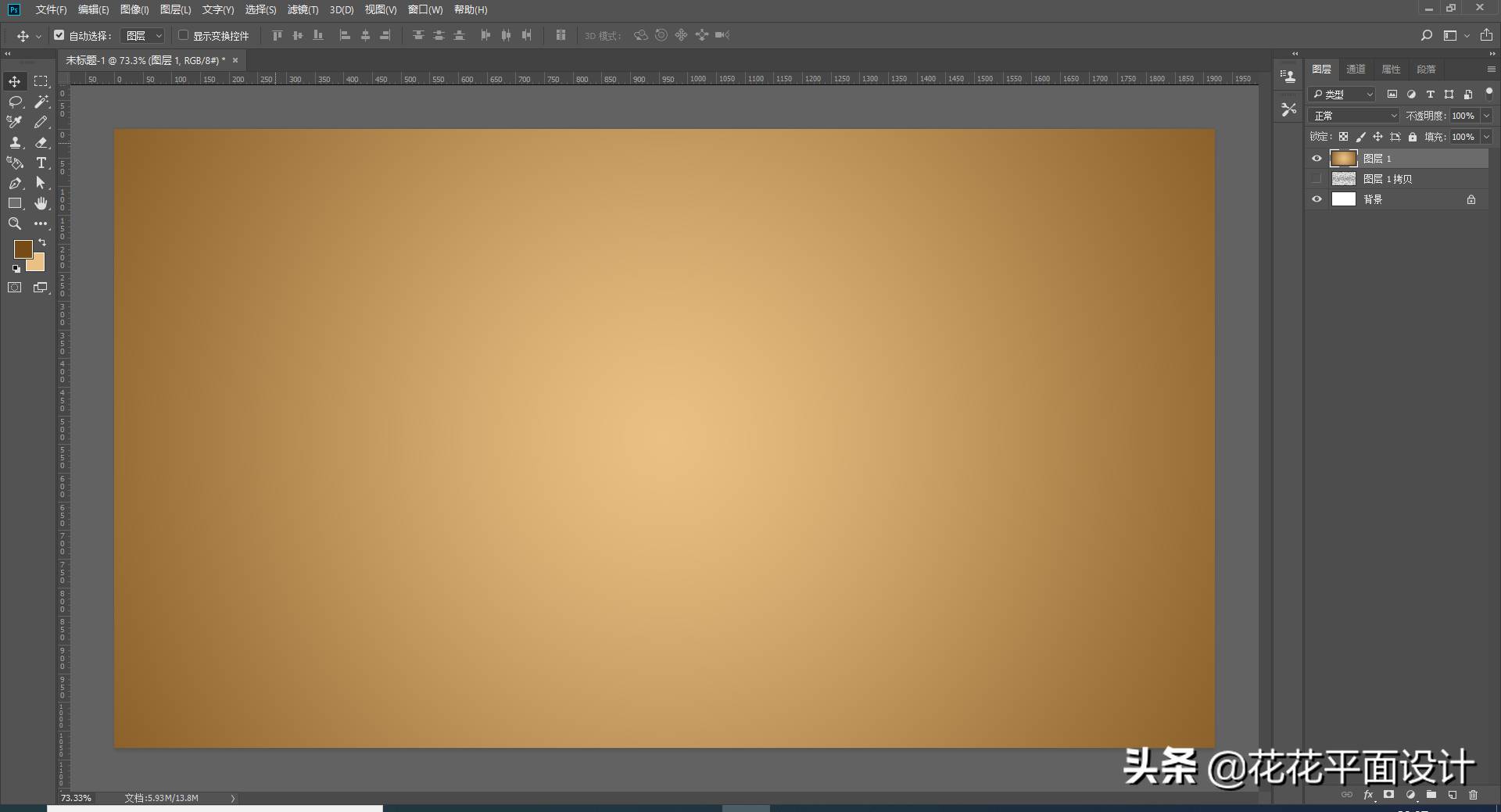The width and height of the screenshot is (1501, 812).
Task: Lock transparent pixels
Action: pyautogui.click(x=1343, y=137)
